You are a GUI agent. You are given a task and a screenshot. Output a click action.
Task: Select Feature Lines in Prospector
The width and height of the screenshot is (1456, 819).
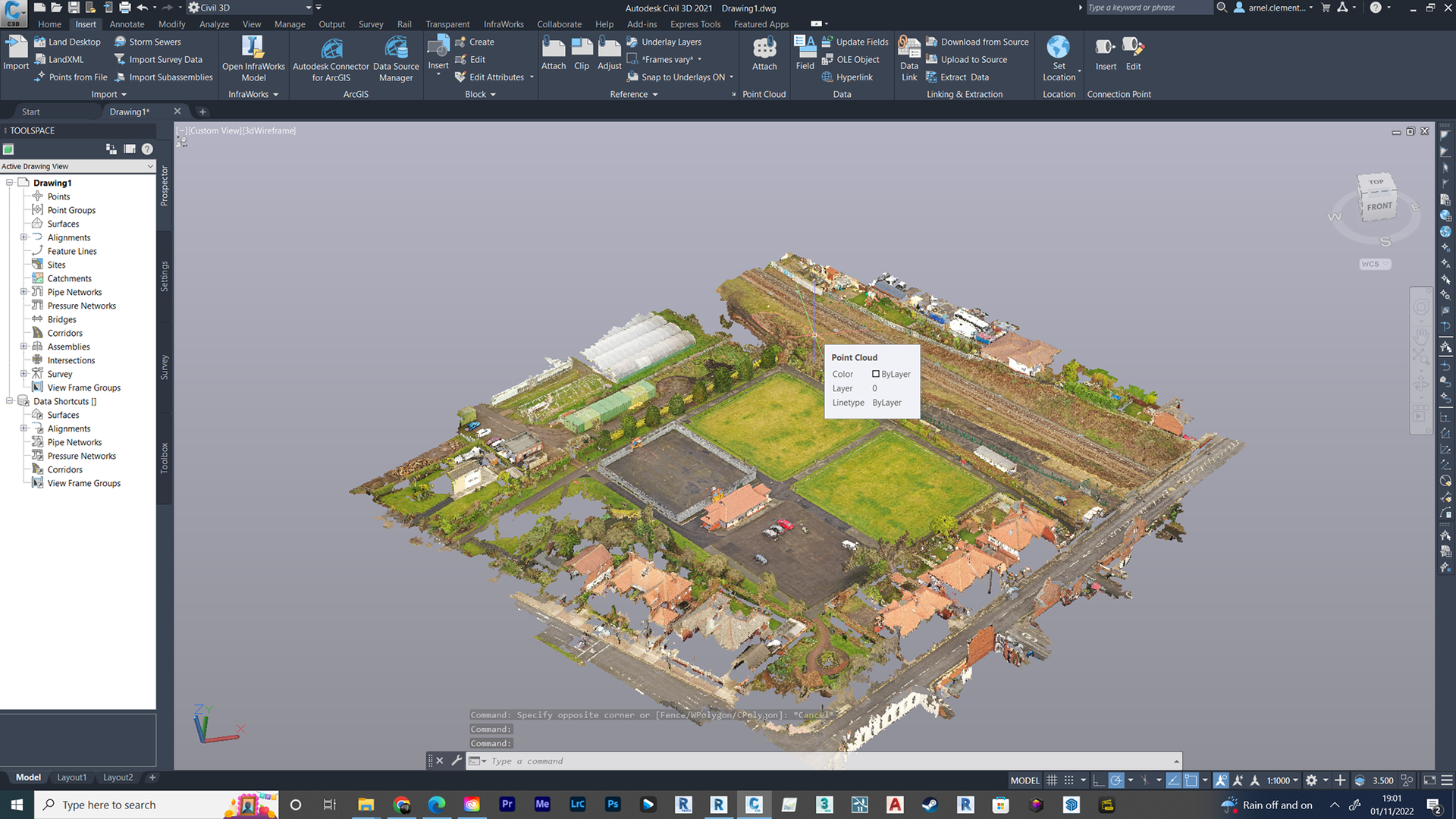[72, 251]
